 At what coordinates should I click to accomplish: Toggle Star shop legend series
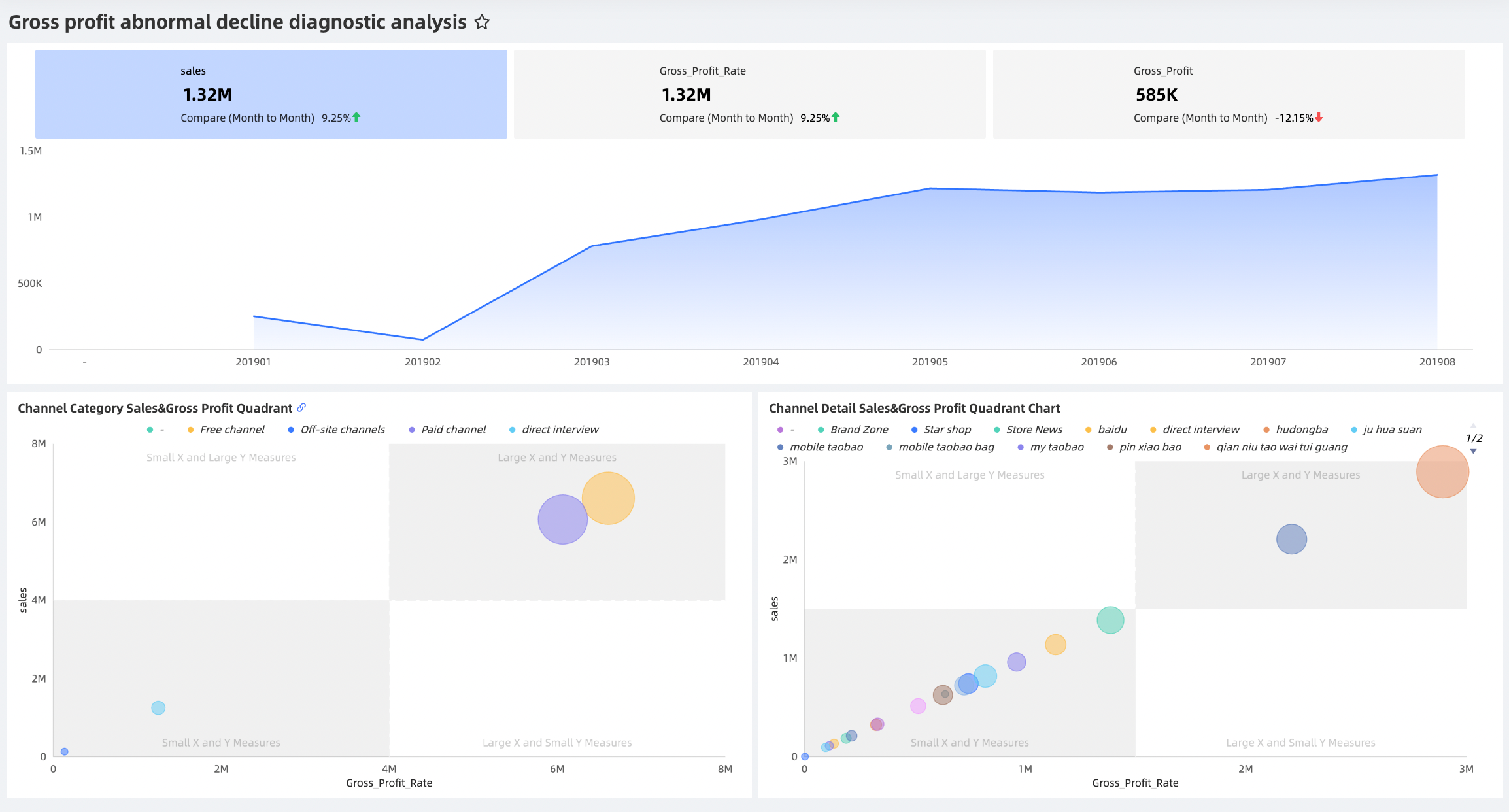pyautogui.click(x=947, y=430)
